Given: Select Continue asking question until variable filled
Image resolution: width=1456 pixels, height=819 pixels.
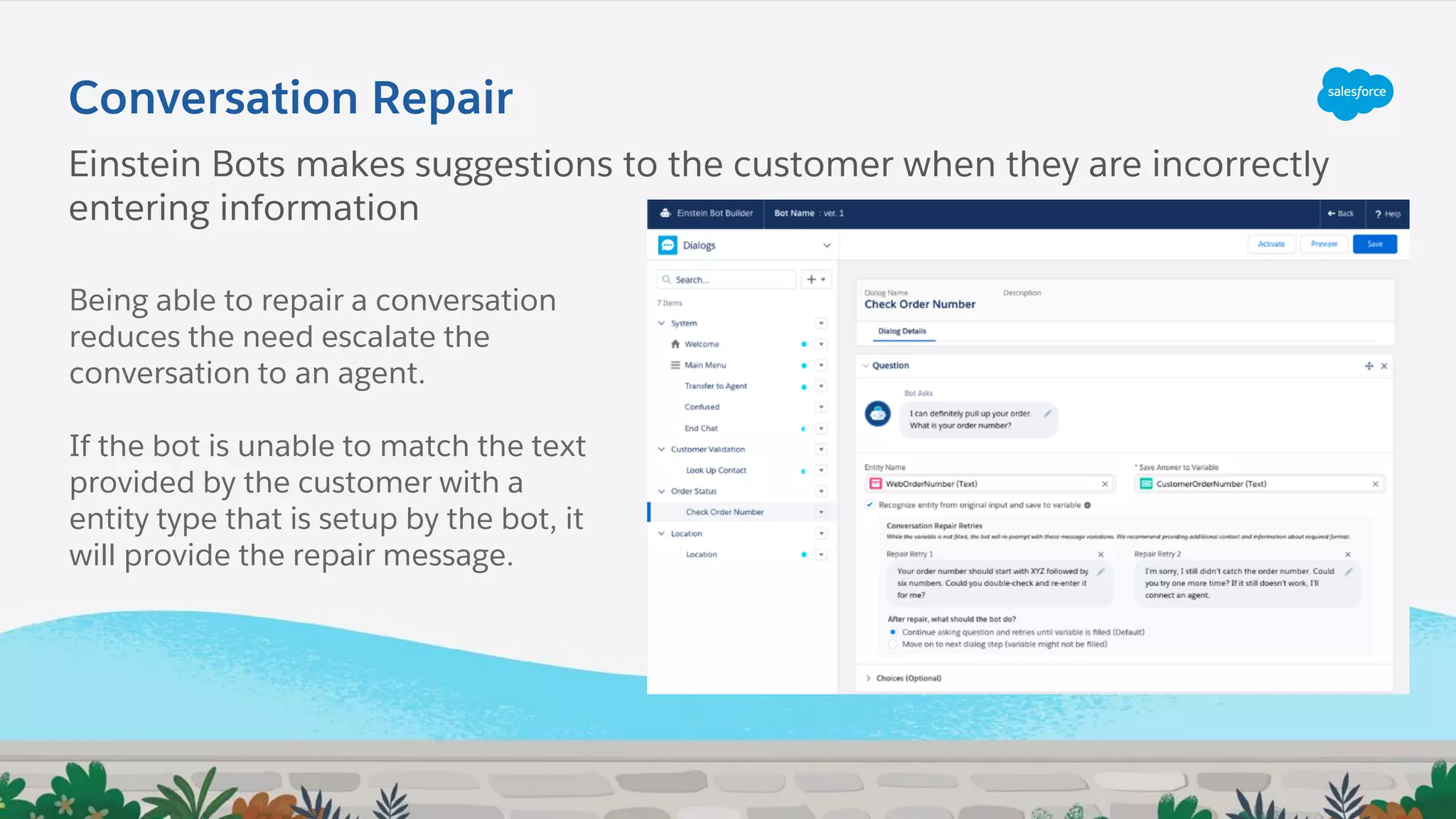Looking at the screenshot, I should click(893, 632).
